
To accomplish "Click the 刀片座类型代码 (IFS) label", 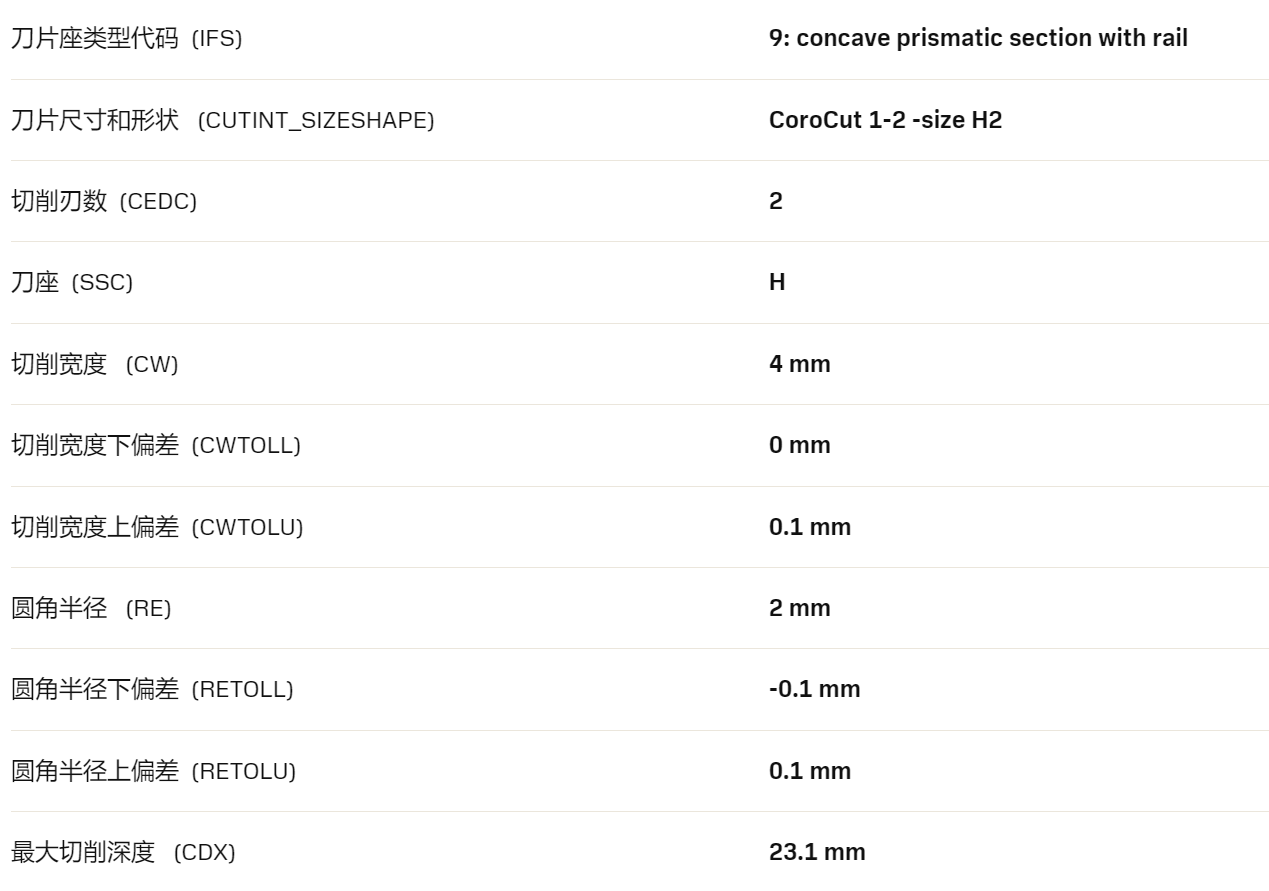I will (x=126, y=39).
